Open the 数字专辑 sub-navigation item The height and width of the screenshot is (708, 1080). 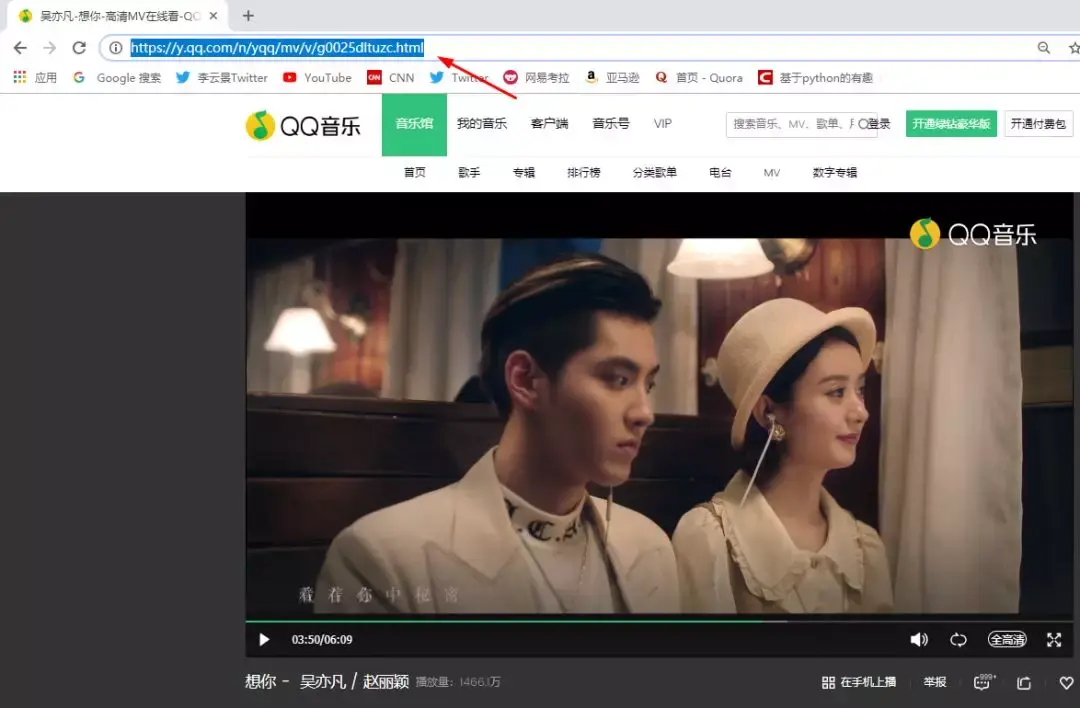[x=834, y=173]
